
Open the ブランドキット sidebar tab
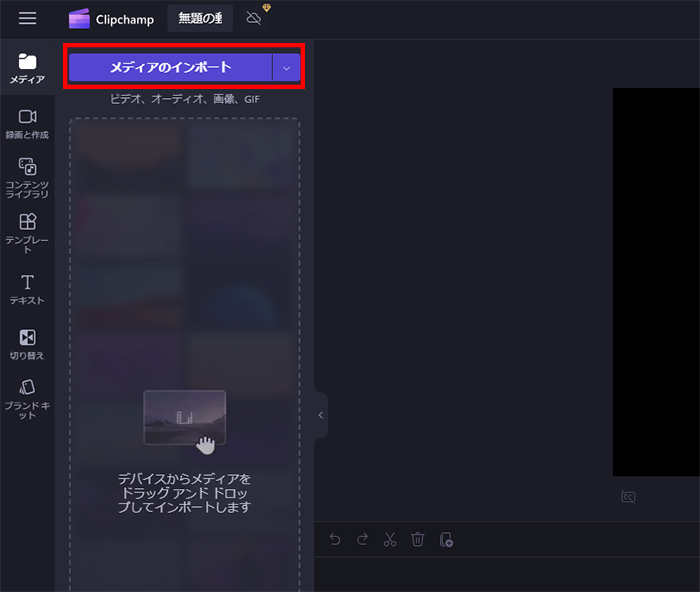(x=27, y=399)
